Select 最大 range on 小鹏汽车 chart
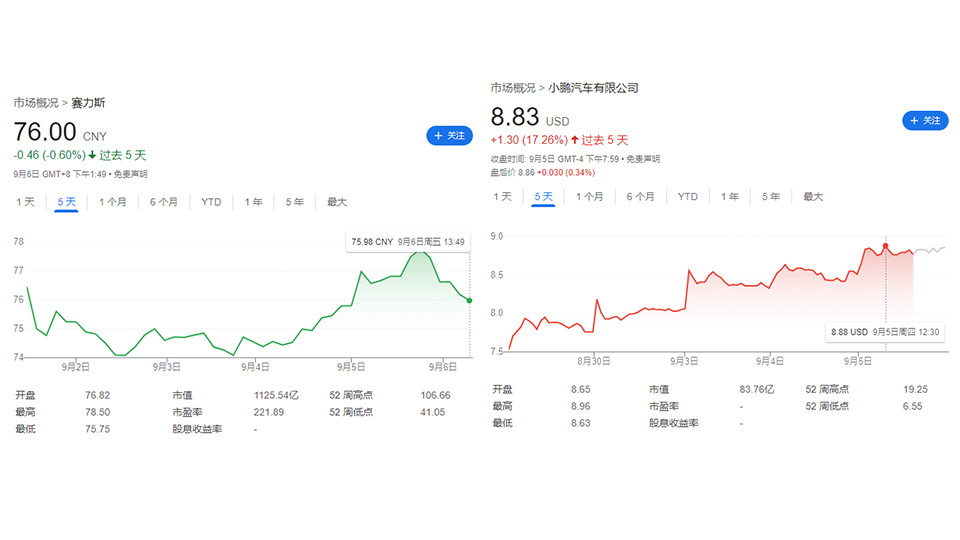This screenshot has height=540, width=960. click(x=813, y=197)
